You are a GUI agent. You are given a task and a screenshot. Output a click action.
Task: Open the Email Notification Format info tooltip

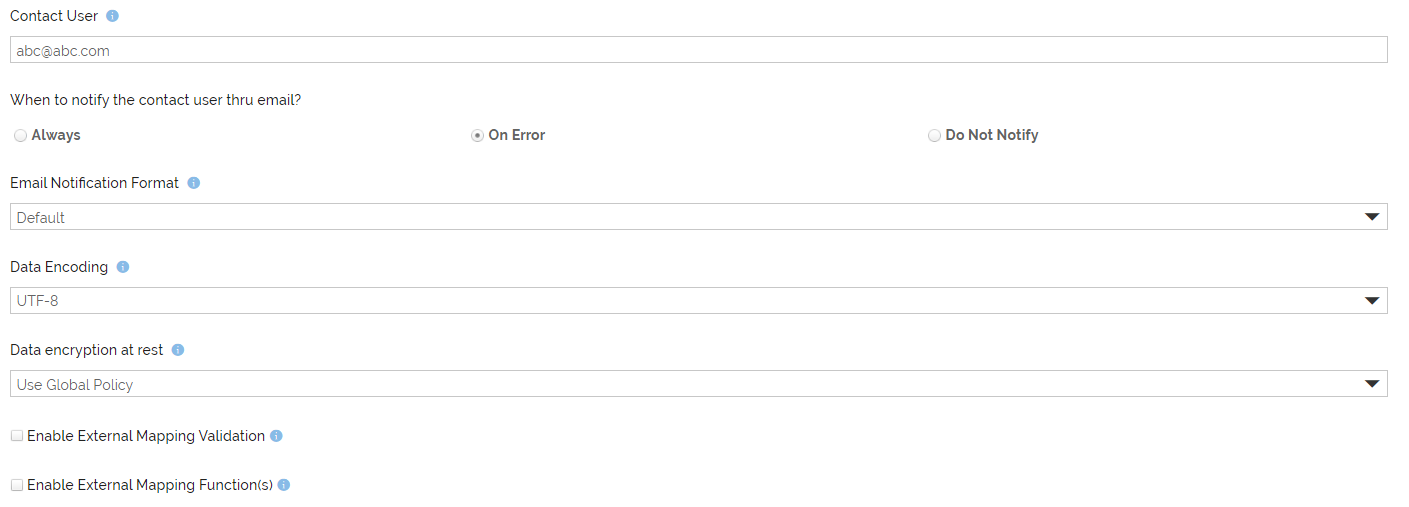click(194, 183)
